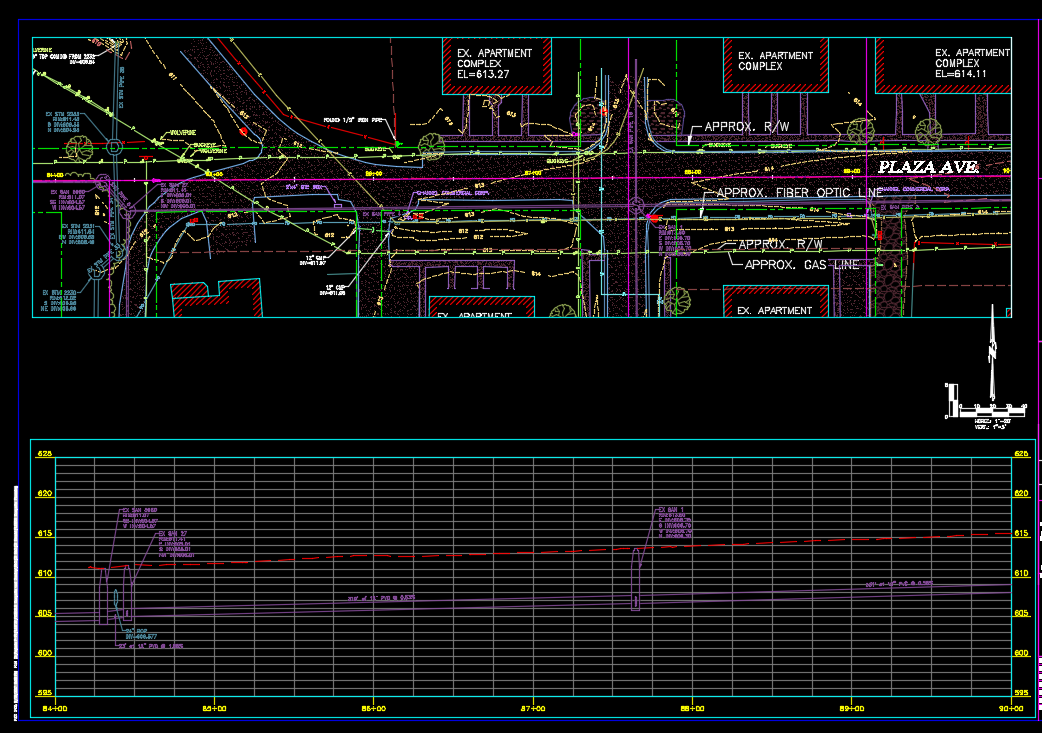Pick the EX SAN 1 manhole in profile

pyautogui.click(x=635, y=579)
